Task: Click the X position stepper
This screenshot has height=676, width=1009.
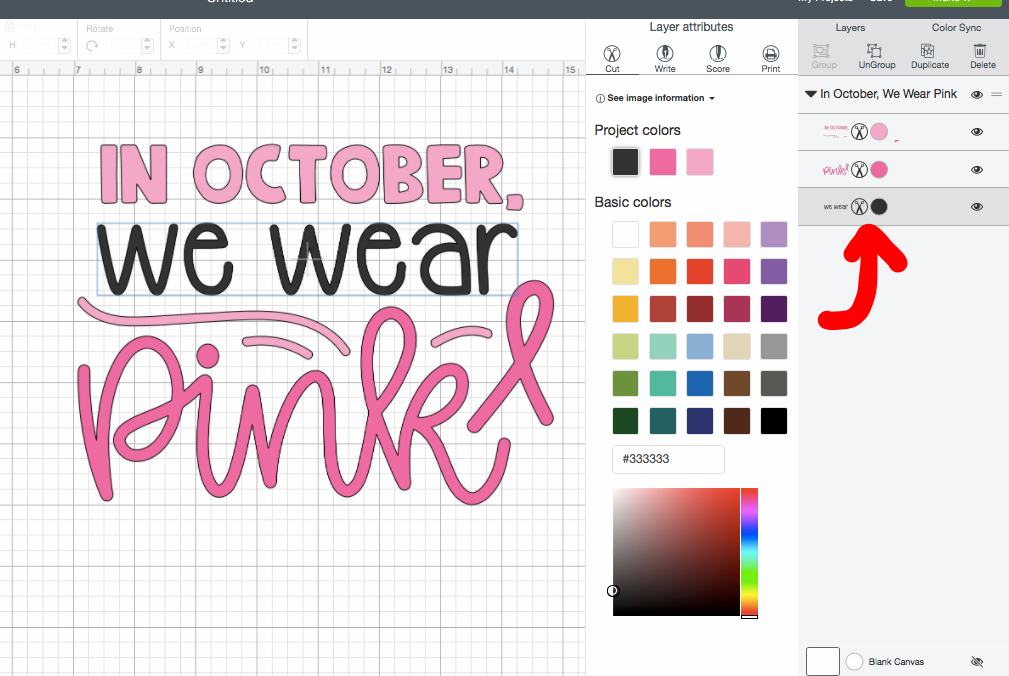Action: click(223, 45)
